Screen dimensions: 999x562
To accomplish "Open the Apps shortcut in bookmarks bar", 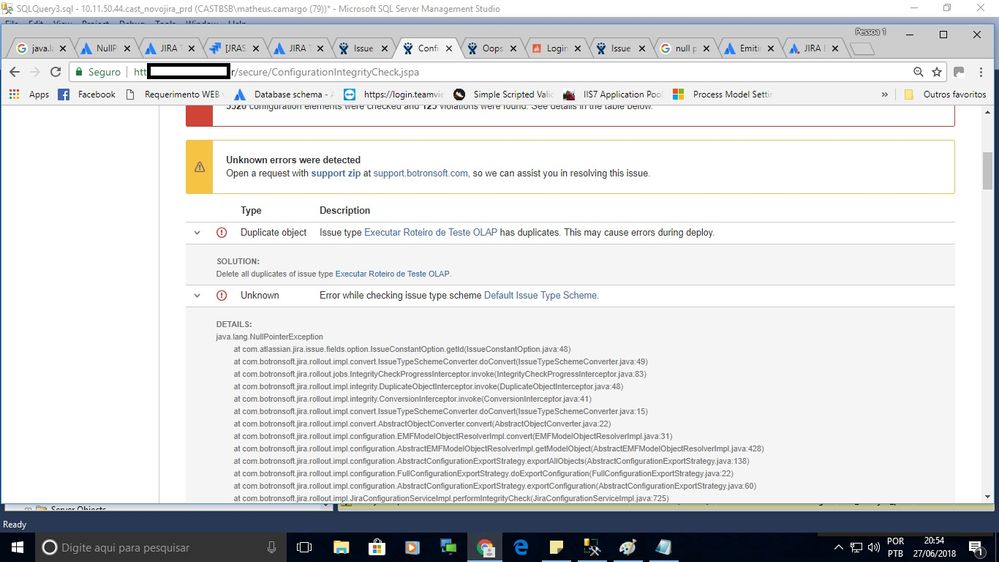I will point(29,94).
